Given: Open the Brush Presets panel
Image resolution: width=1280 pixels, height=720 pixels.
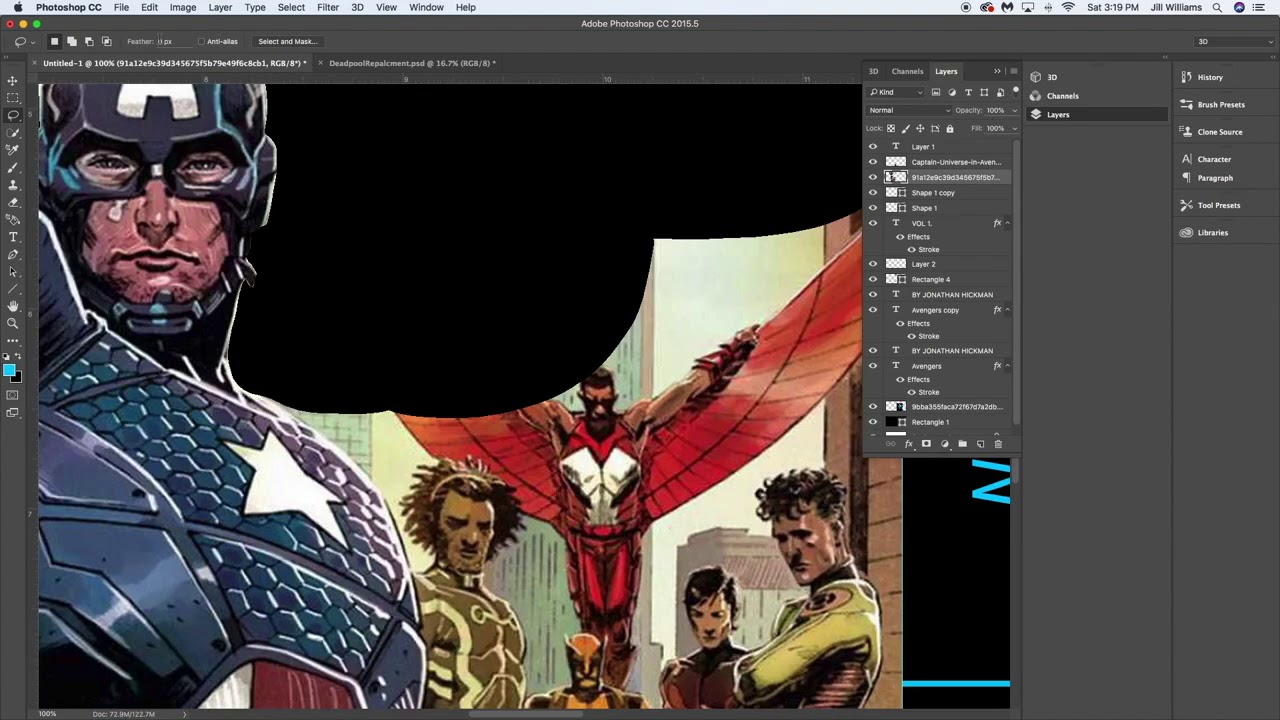Looking at the screenshot, I should coord(1221,104).
